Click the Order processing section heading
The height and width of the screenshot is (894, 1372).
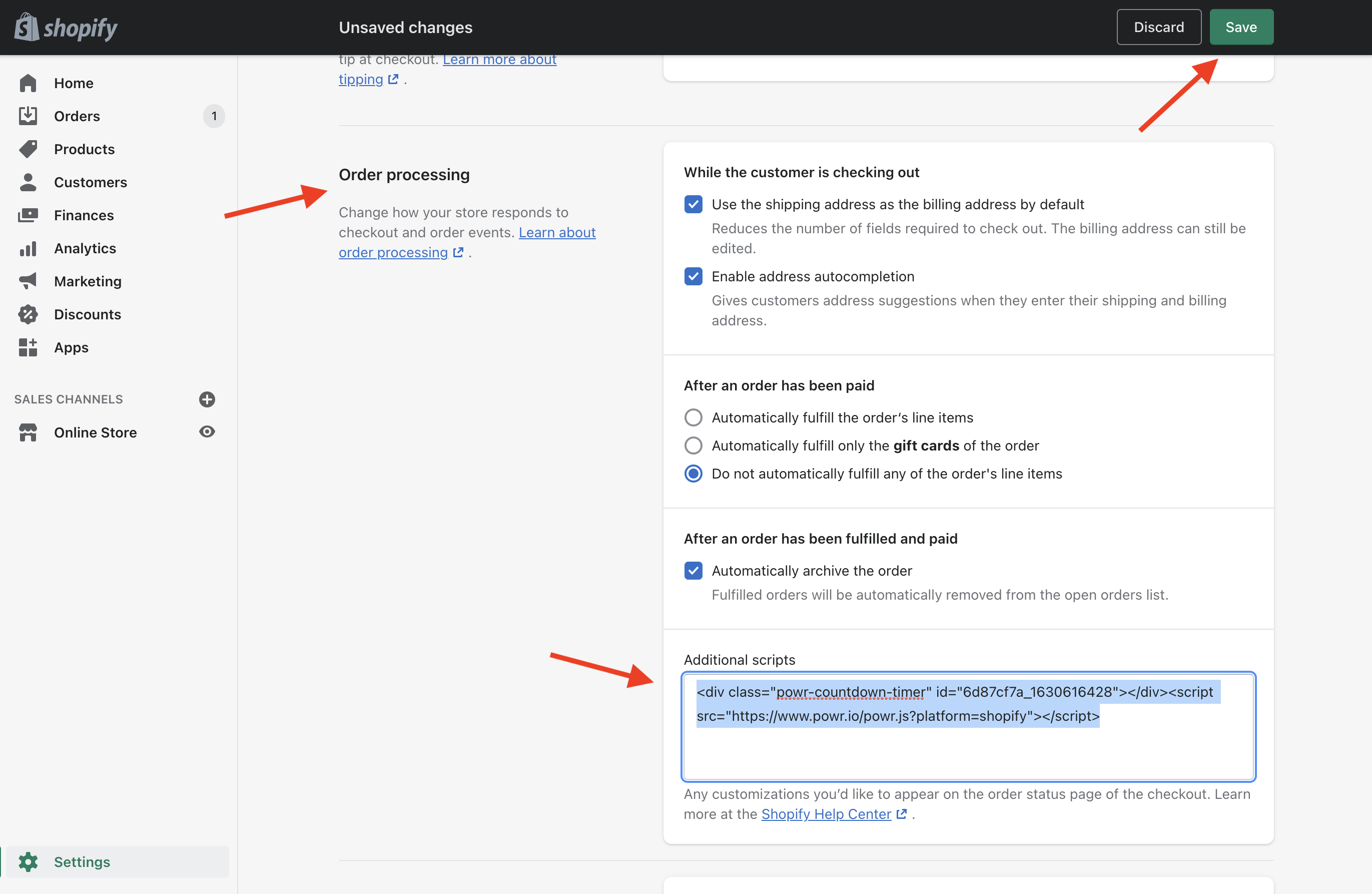404,174
